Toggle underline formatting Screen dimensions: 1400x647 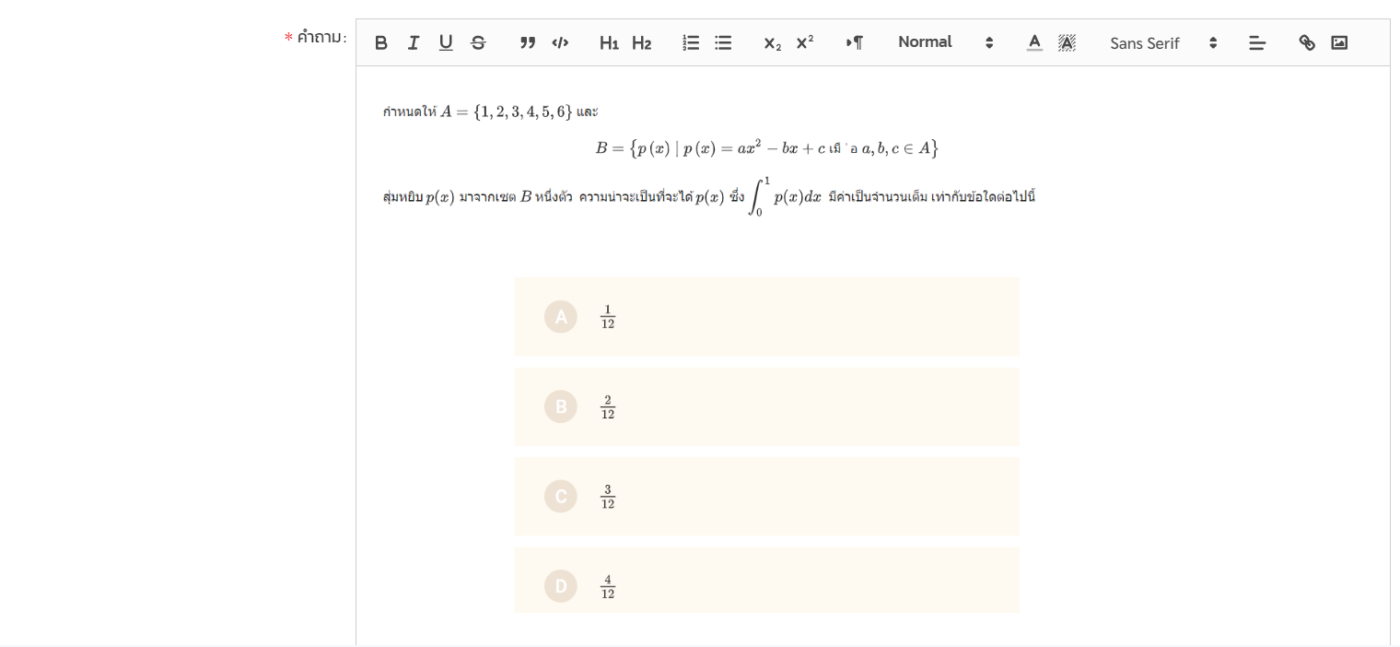click(446, 43)
